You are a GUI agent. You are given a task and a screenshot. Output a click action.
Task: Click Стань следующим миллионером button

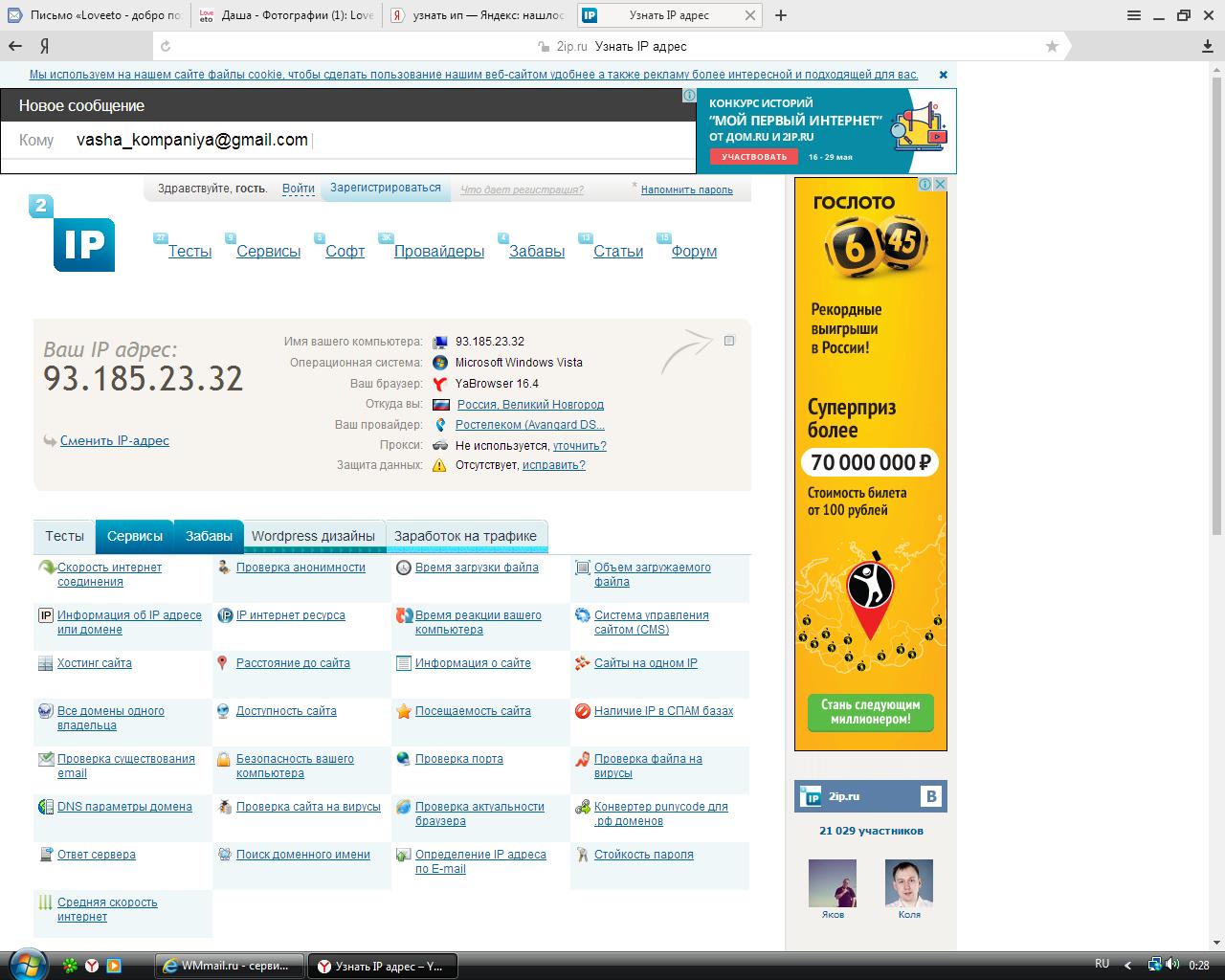click(x=870, y=712)
